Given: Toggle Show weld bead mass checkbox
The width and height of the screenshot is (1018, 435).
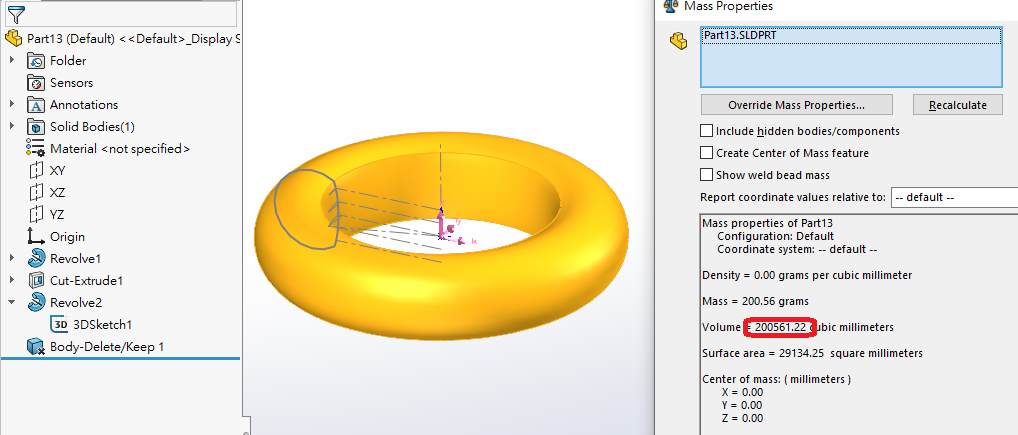Looking at the screenshot, I should pyautogui.click(x=706, y=175).
